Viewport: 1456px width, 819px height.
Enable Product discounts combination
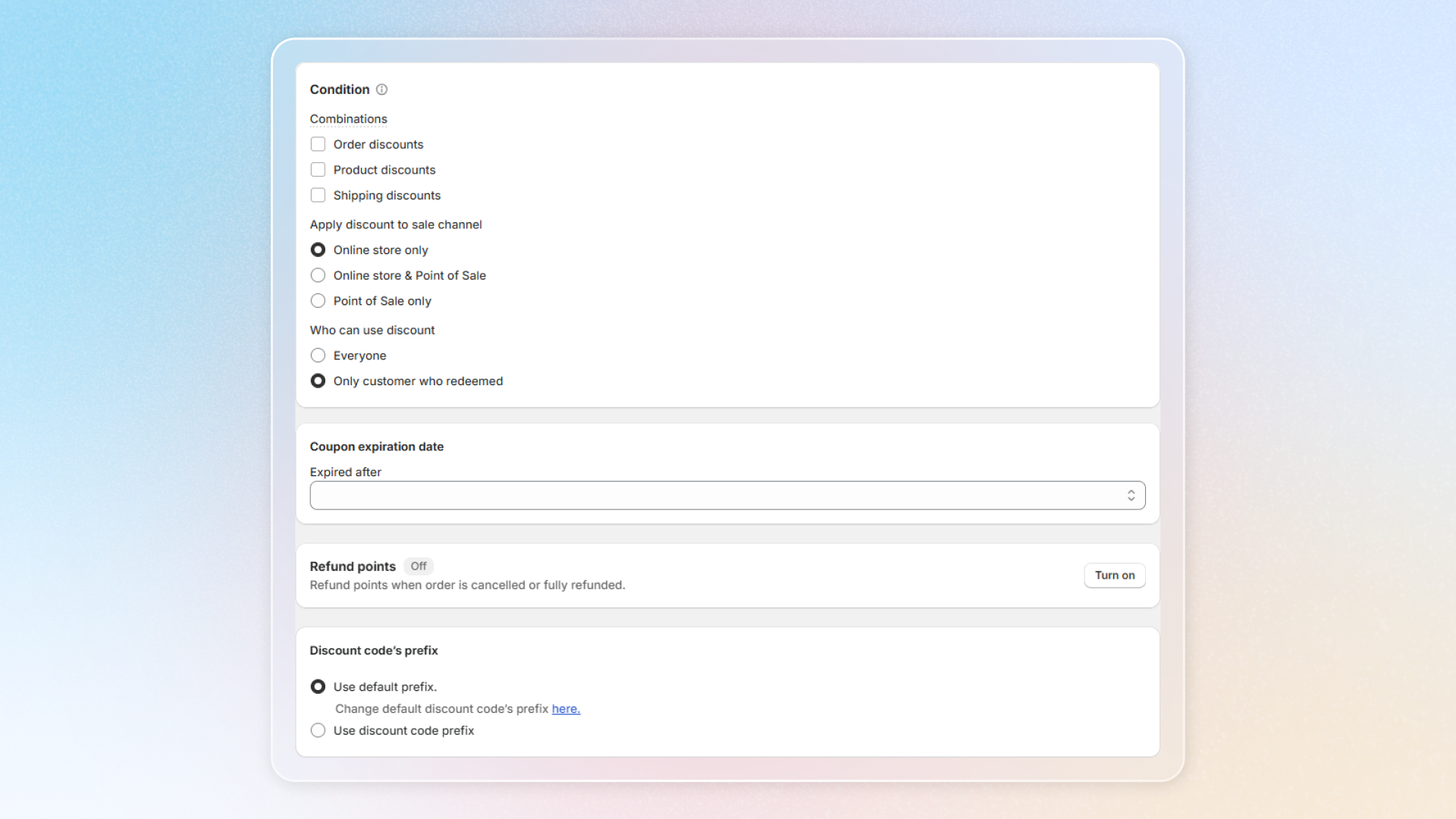click(x=318, y=170)
